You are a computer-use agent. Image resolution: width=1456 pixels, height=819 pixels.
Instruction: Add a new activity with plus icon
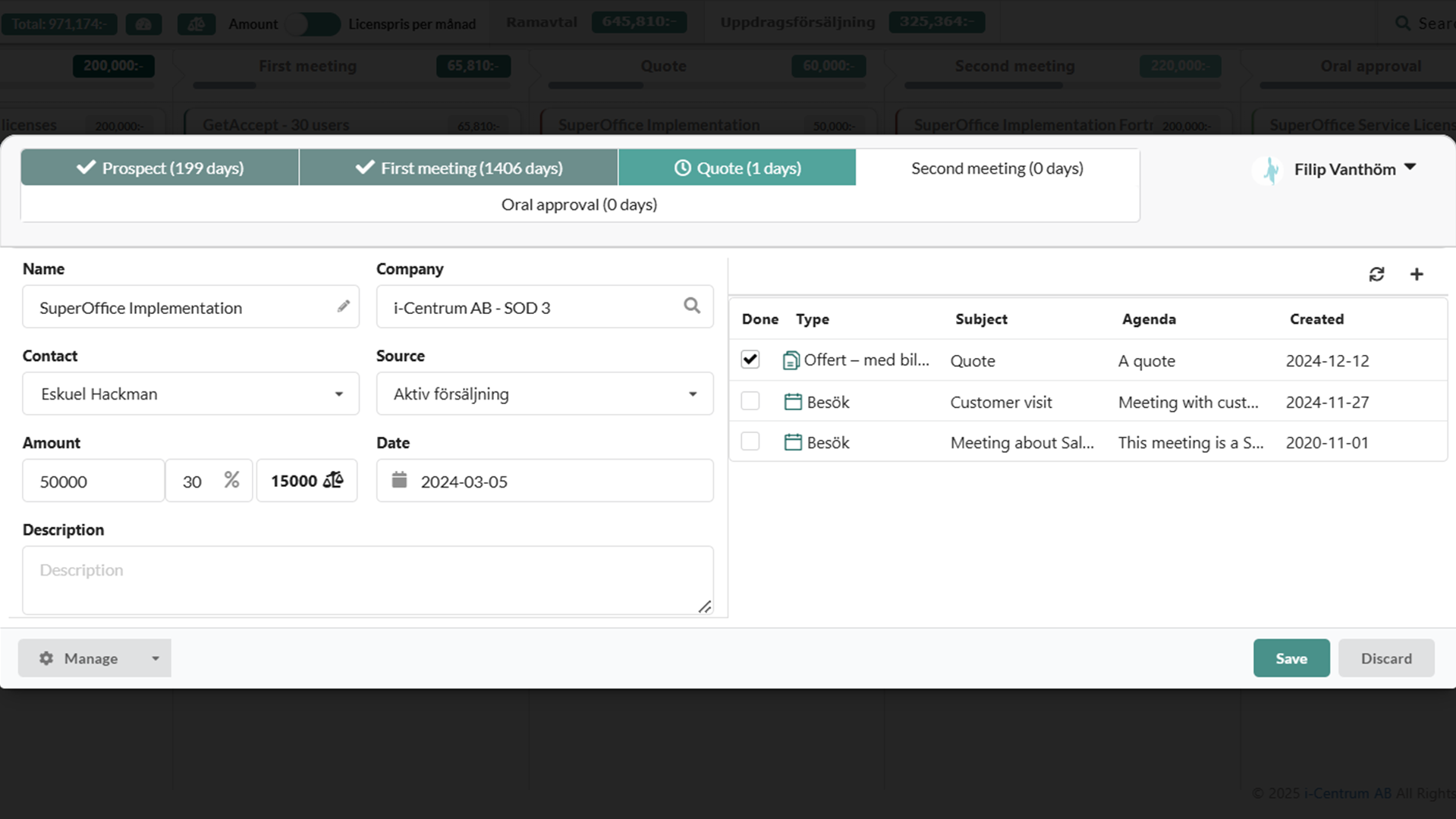1417,275
